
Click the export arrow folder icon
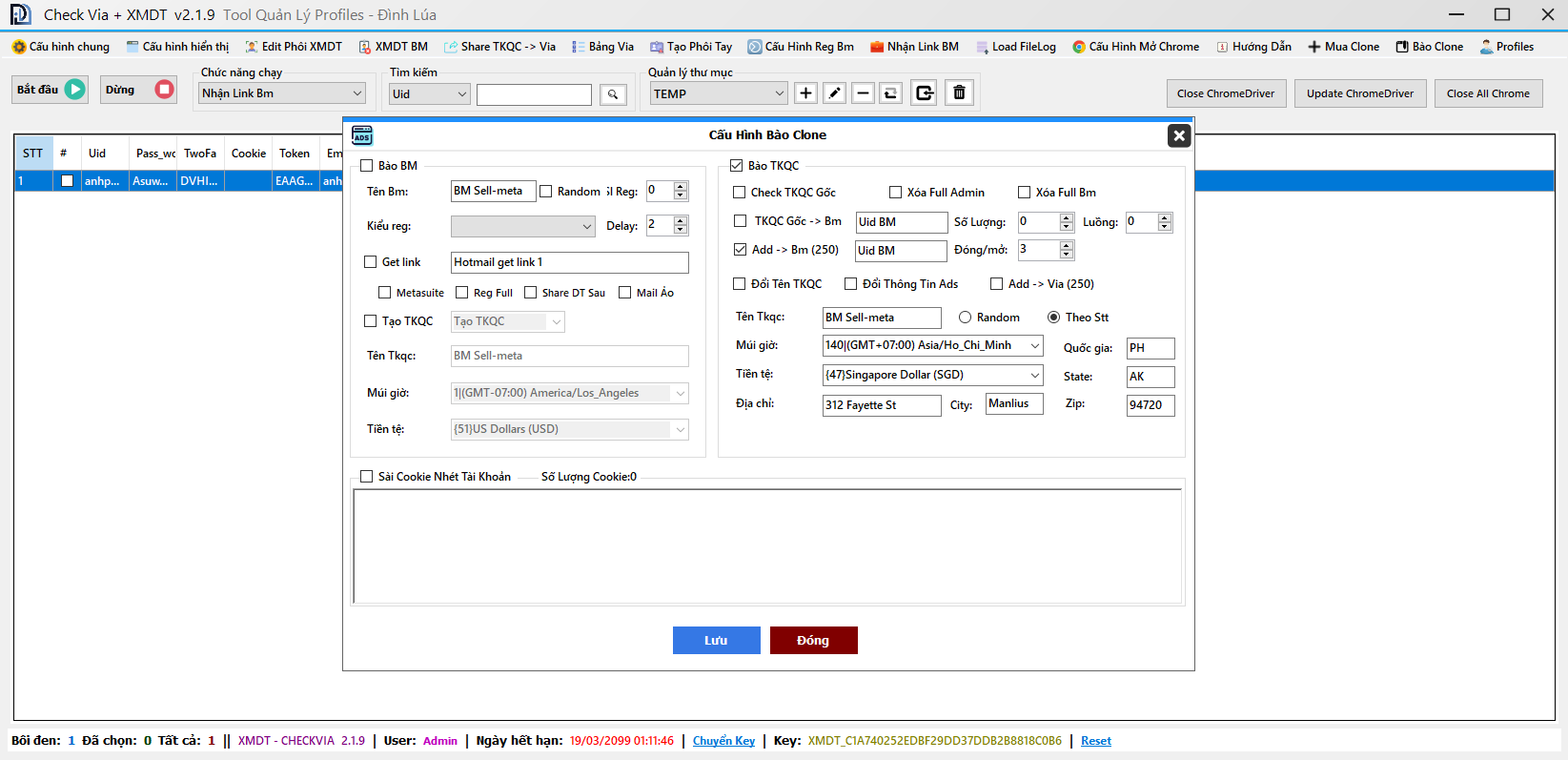[924, 93]
